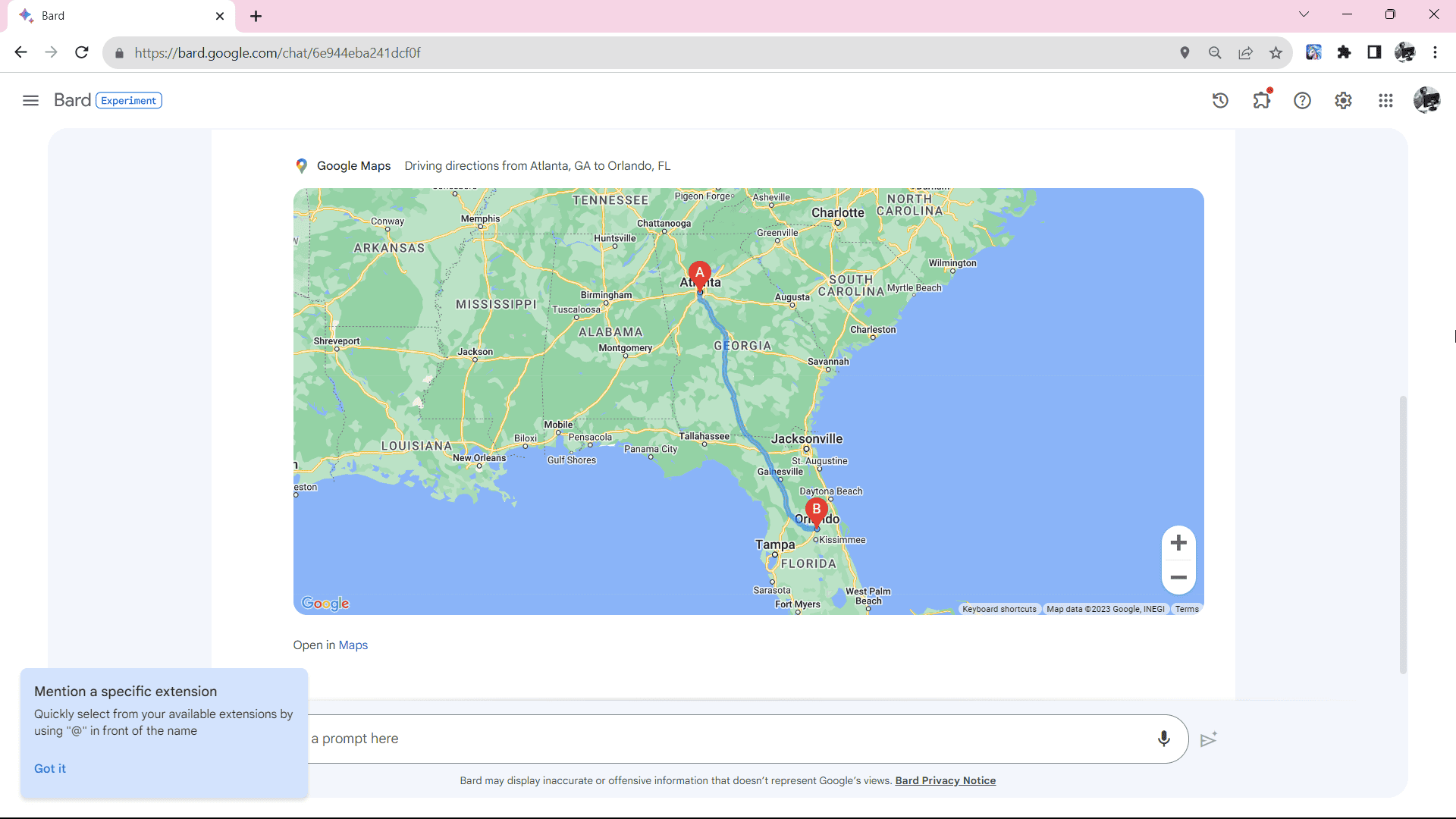
Task: Click Keyboard shortcuts on the map
Action: tap(999, 609)
